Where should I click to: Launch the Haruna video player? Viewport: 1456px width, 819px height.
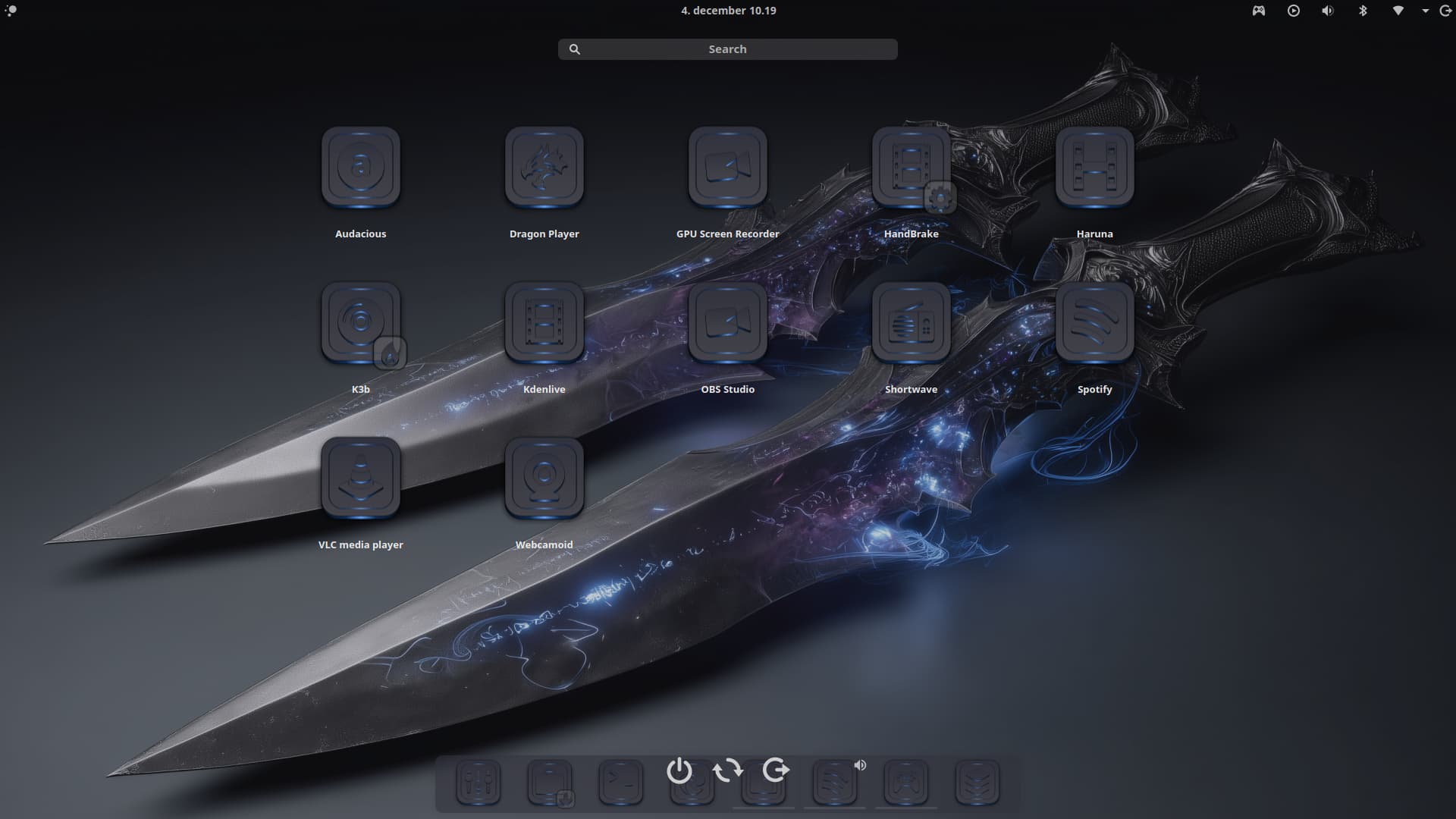(x=1094, y=167)
